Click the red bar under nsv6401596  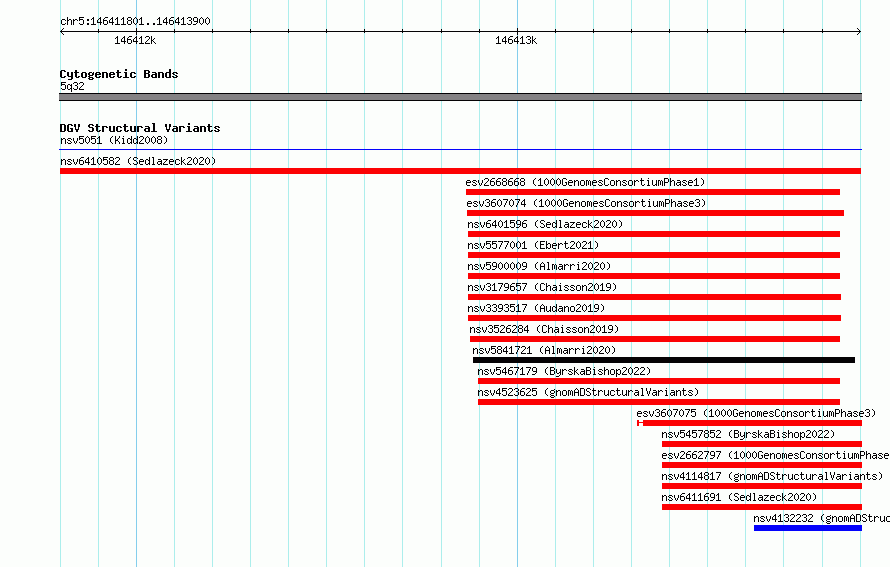tap(654, 234)
